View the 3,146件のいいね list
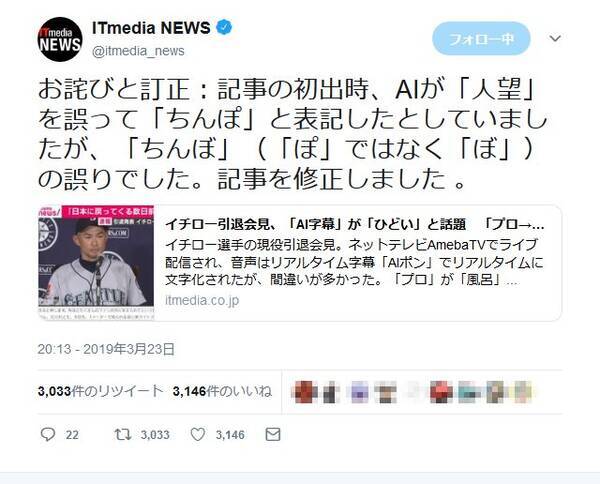 click(222, 391)
